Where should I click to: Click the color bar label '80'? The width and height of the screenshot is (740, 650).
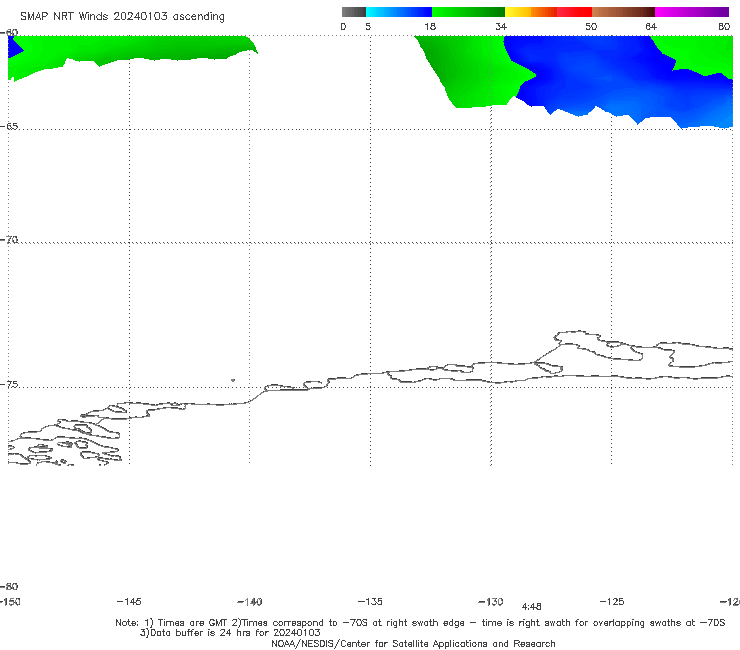point(724,26)
